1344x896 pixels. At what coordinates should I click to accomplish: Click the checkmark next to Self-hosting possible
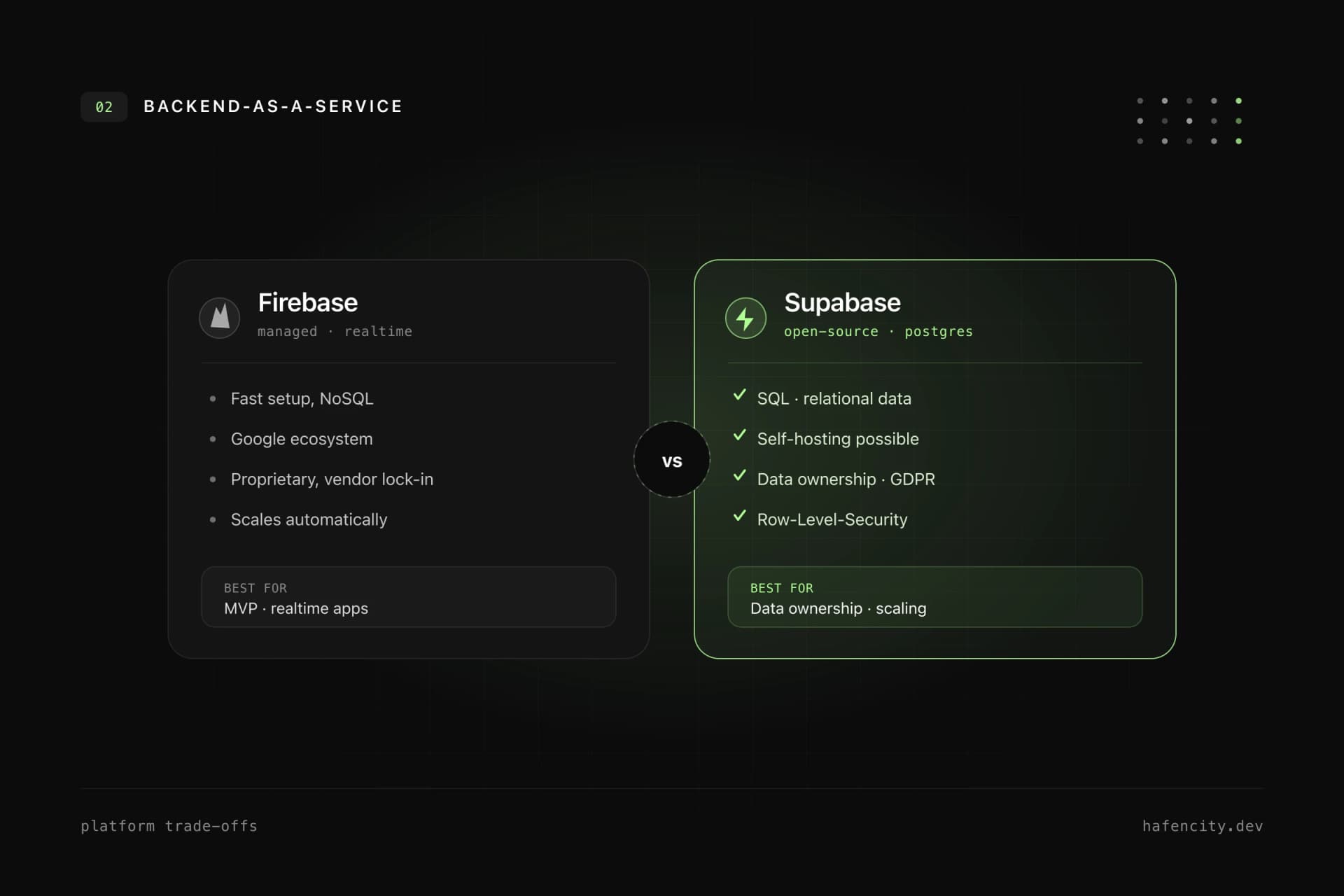pyautogui.click(x=739, y=436)
